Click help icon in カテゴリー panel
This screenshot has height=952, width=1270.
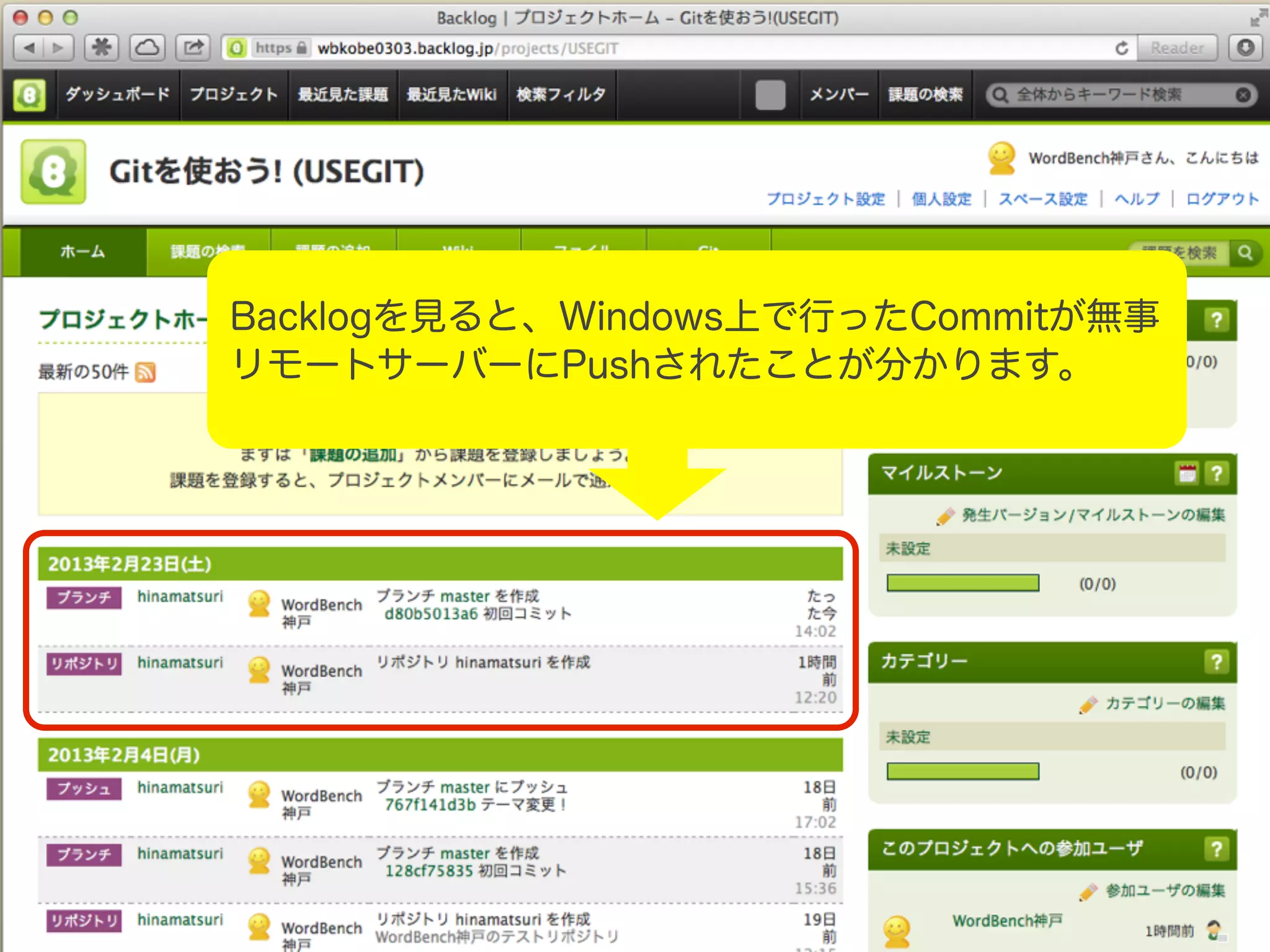pyautogui.click(x=1217, y=662)
